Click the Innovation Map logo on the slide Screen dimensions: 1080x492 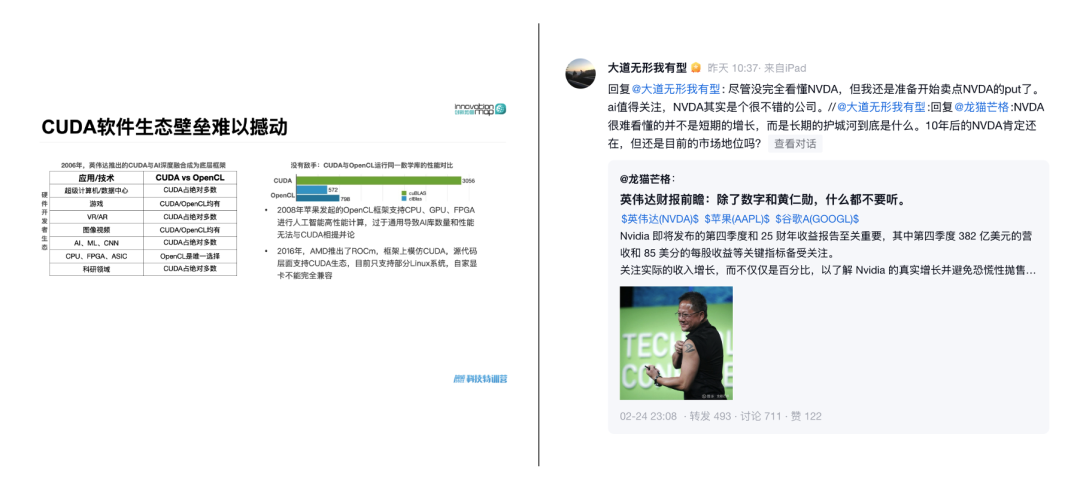pos(480,108)
